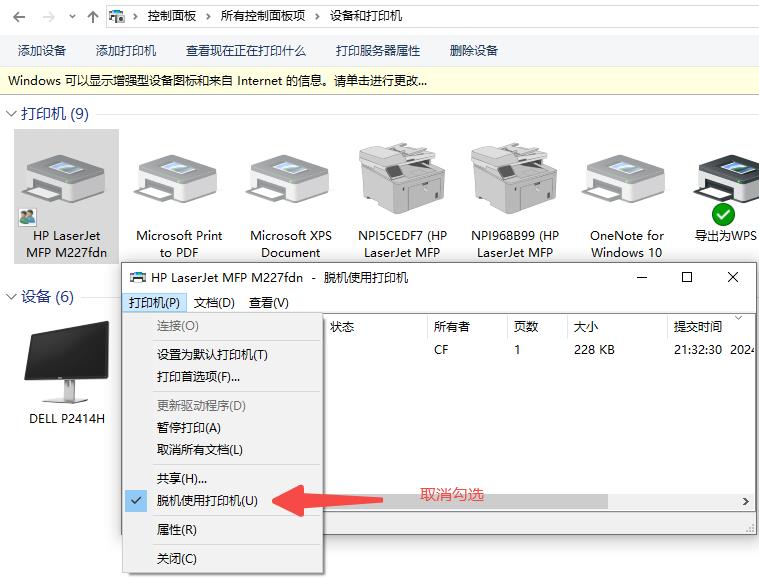Screen dimensions: 759x579
Task: Click 设备和打印机 in the breadcrumb path
Action: point(366,16)
